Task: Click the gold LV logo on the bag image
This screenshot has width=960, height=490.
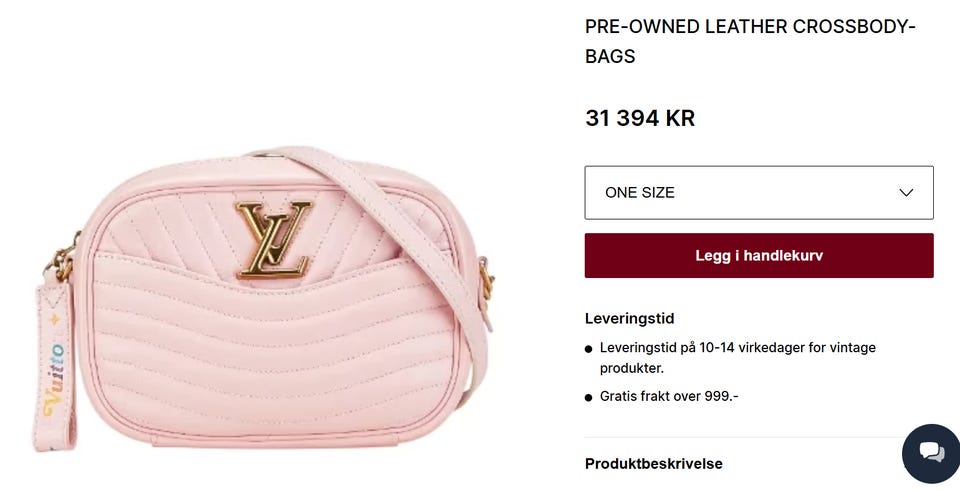Action: (274, 240)
